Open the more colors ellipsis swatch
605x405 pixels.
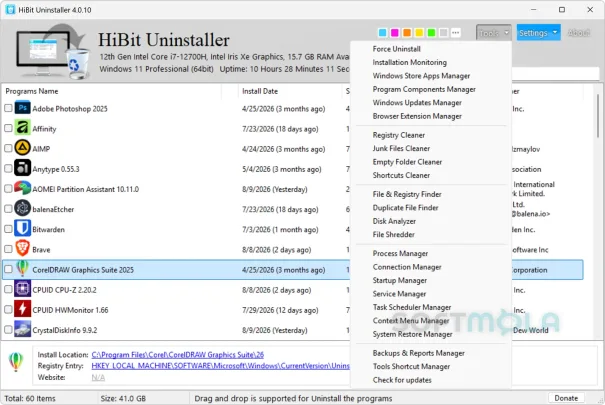point(456,33)
